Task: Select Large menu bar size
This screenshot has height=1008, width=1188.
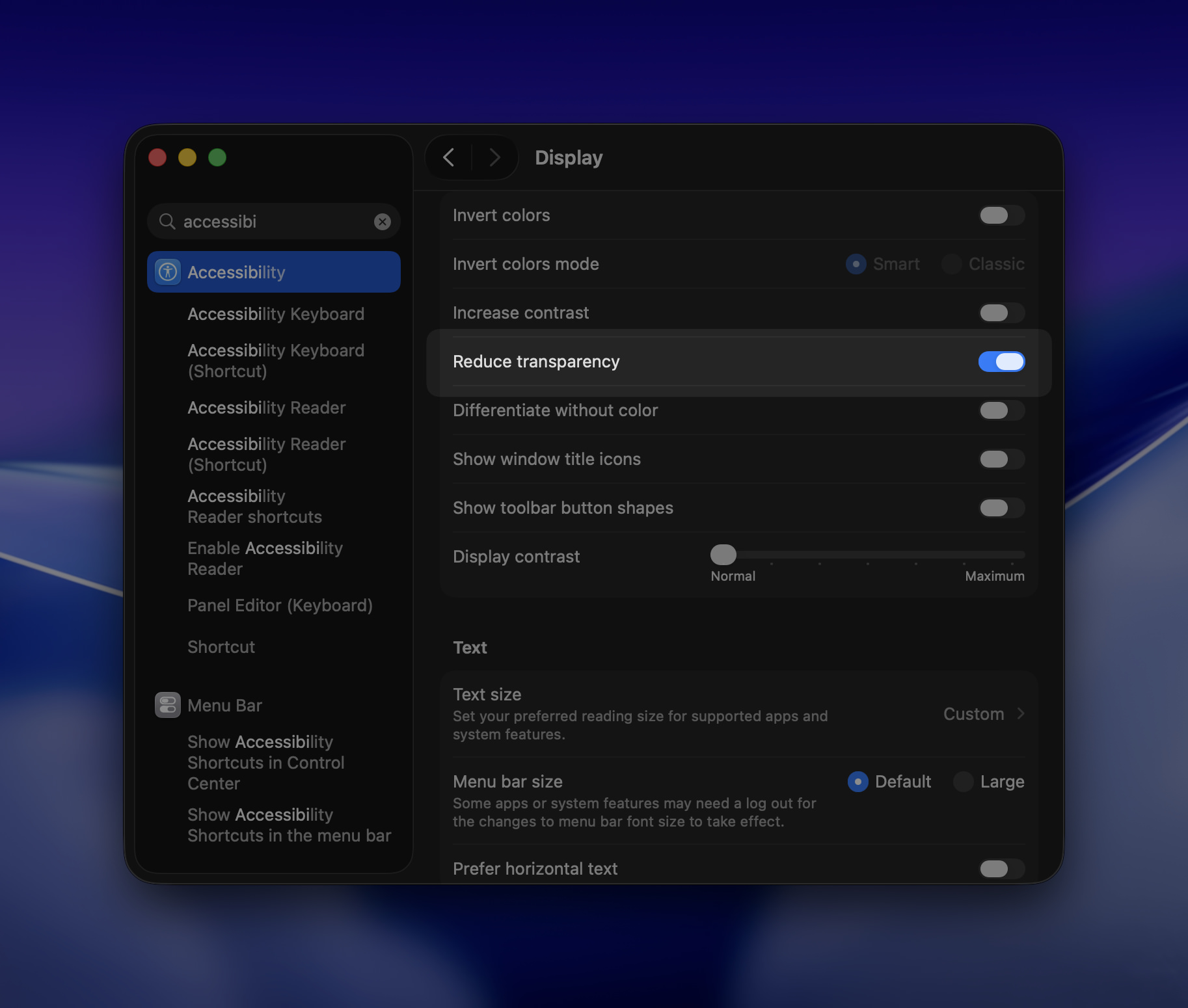Action: click(964, 782)
